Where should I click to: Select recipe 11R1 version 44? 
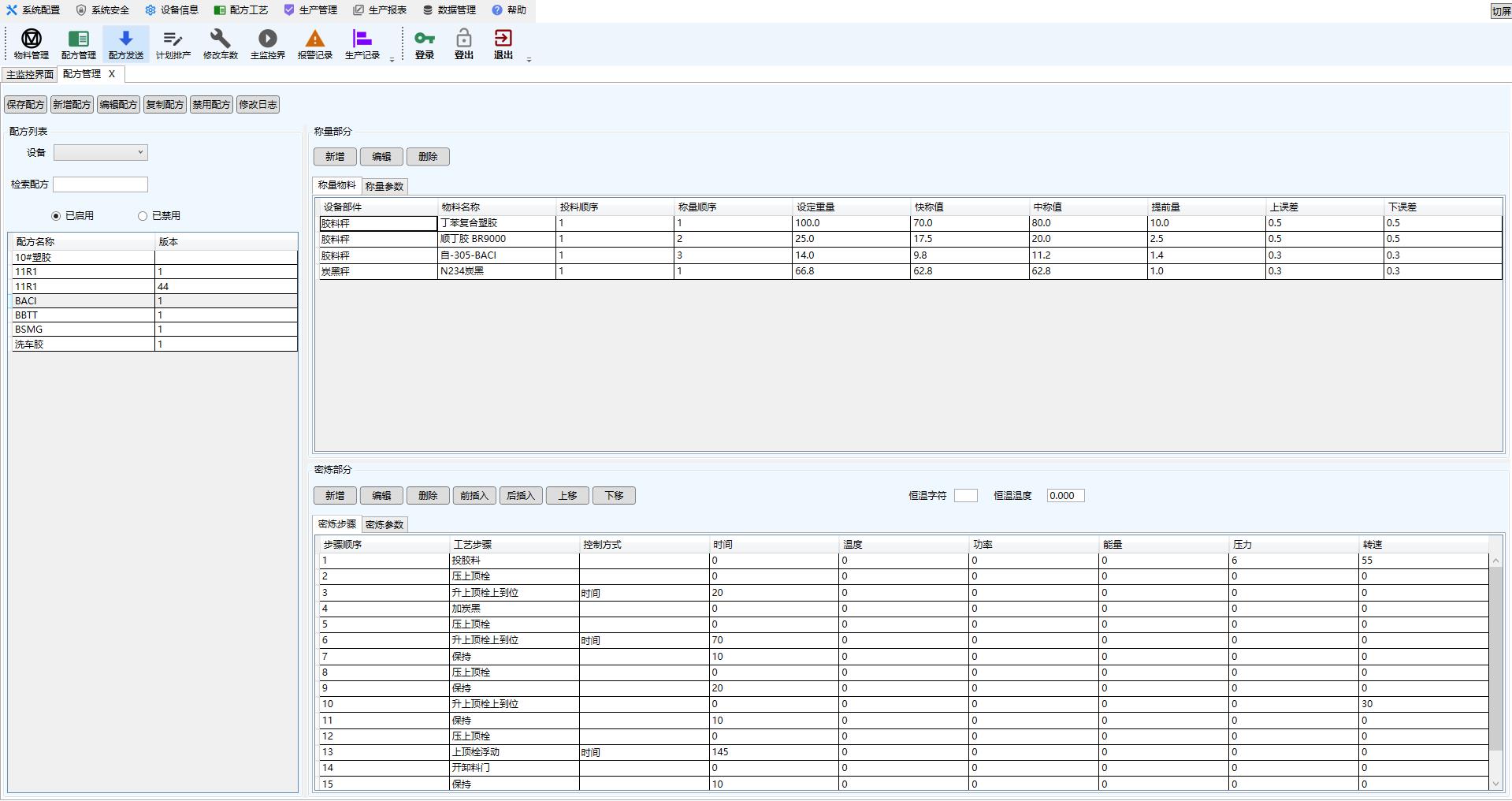[154, 287]
